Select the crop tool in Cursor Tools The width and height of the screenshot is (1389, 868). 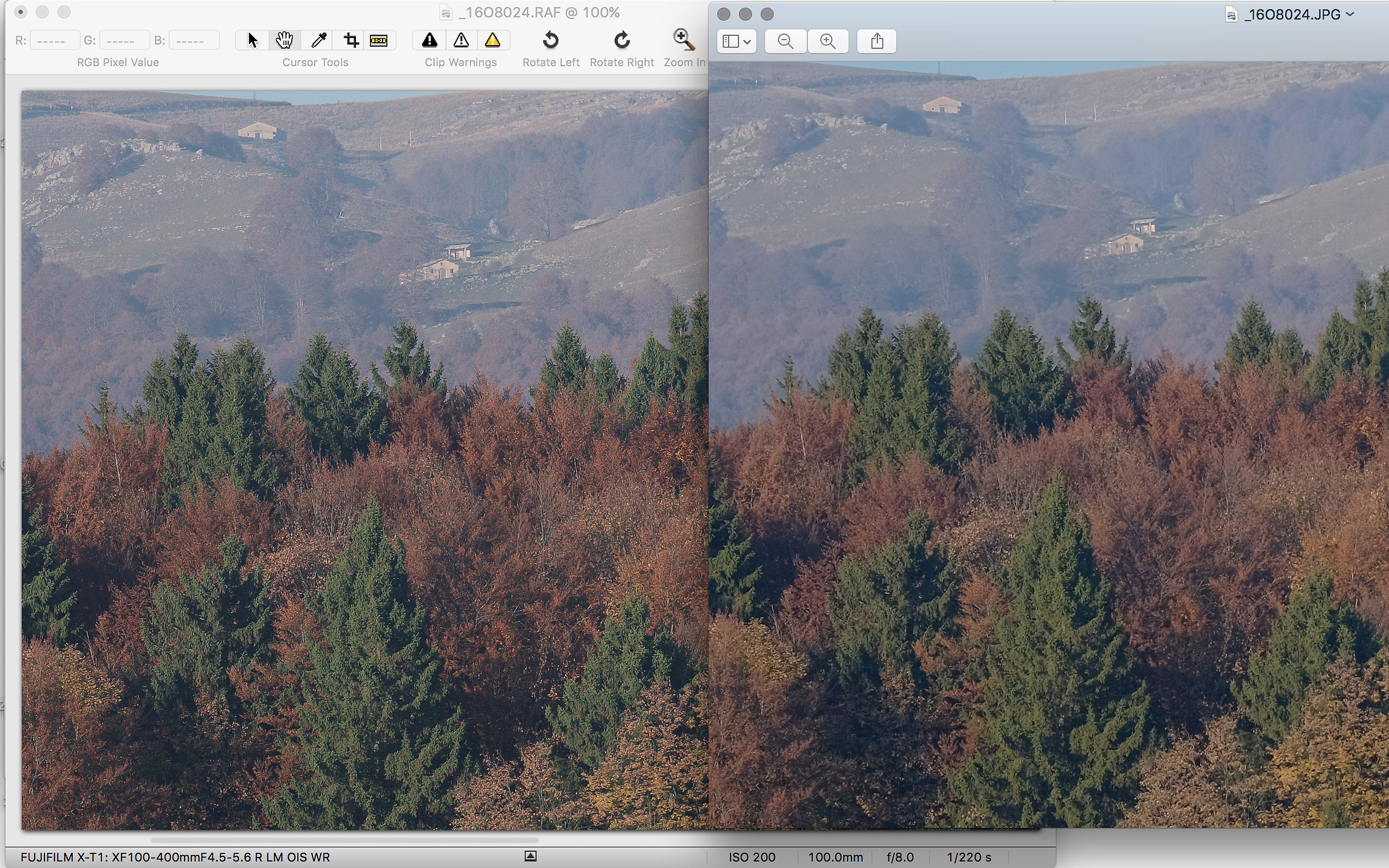[351, 40]
